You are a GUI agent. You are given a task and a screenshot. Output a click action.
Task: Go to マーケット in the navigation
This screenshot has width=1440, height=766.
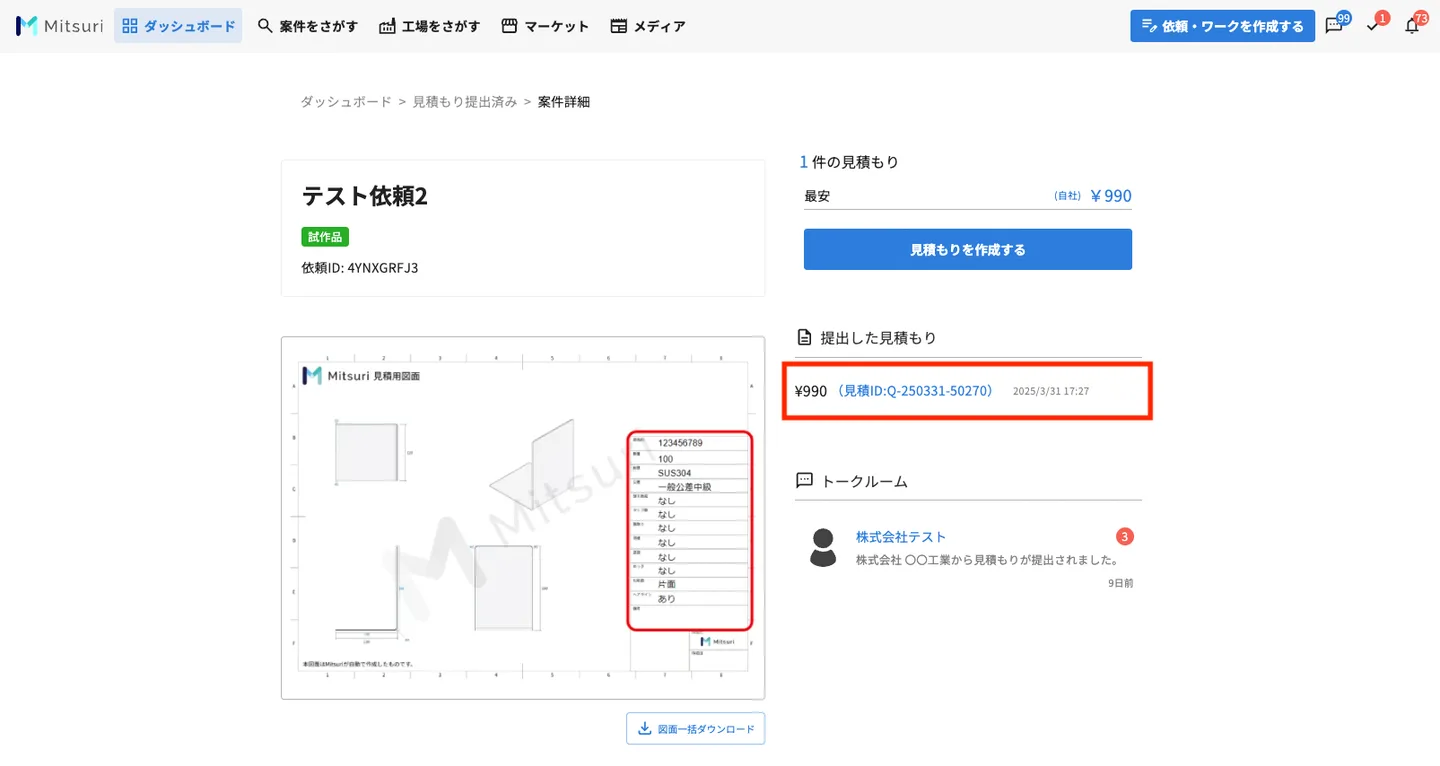(x=545, y=26)
